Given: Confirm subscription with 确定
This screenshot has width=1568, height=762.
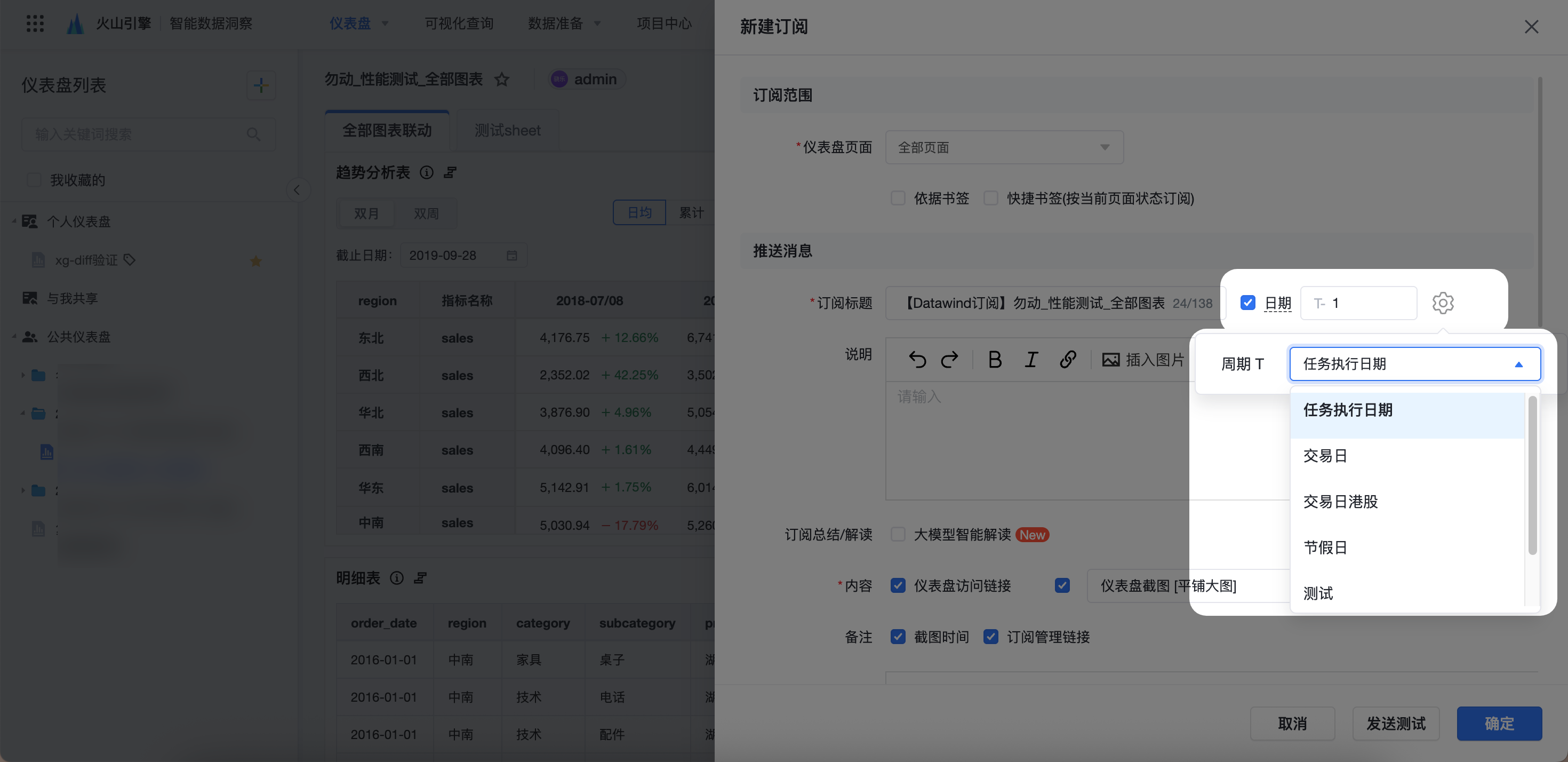Looking at the screenshot, I should 1499,723.
